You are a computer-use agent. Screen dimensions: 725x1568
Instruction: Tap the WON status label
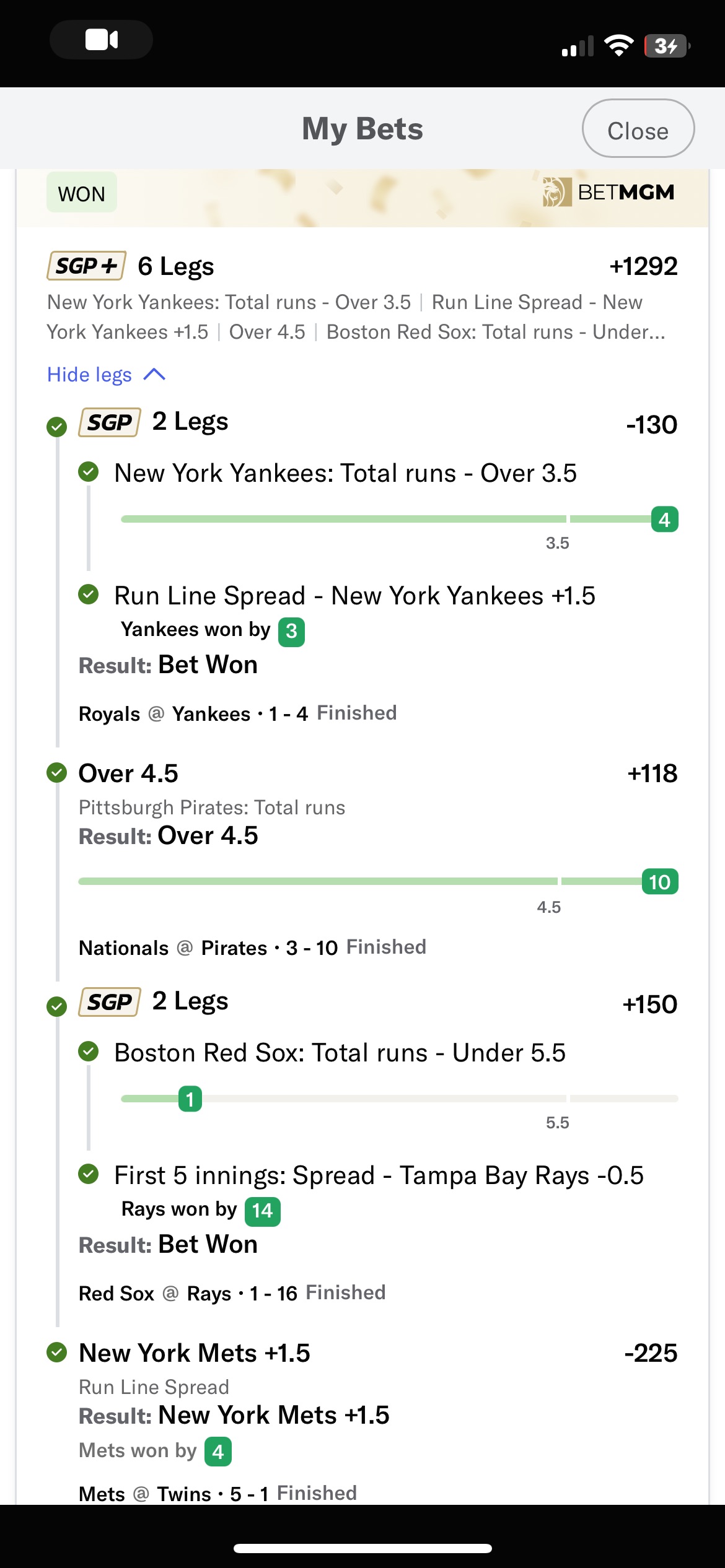point(82,194)
